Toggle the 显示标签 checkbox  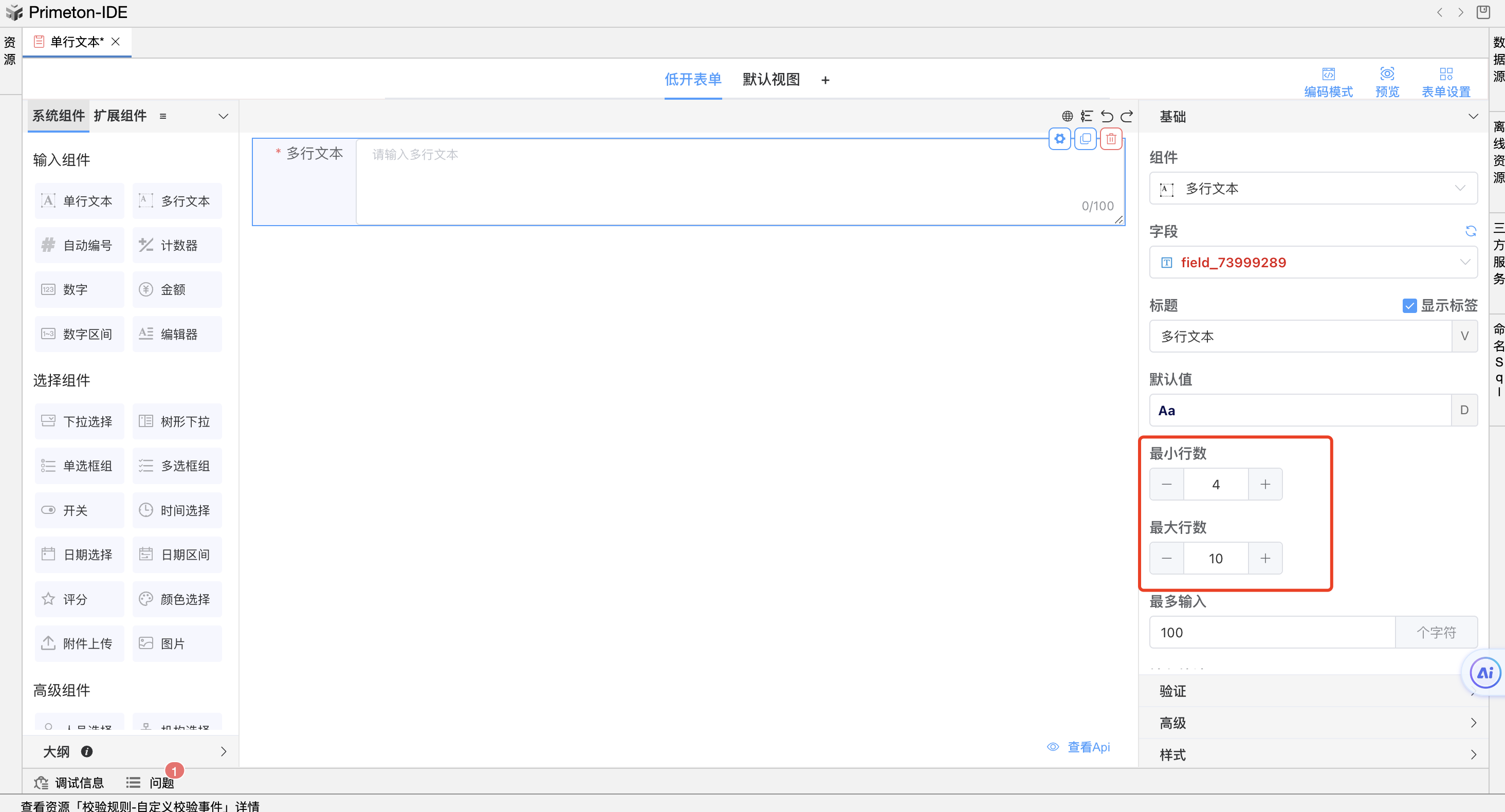point(1409,305)
